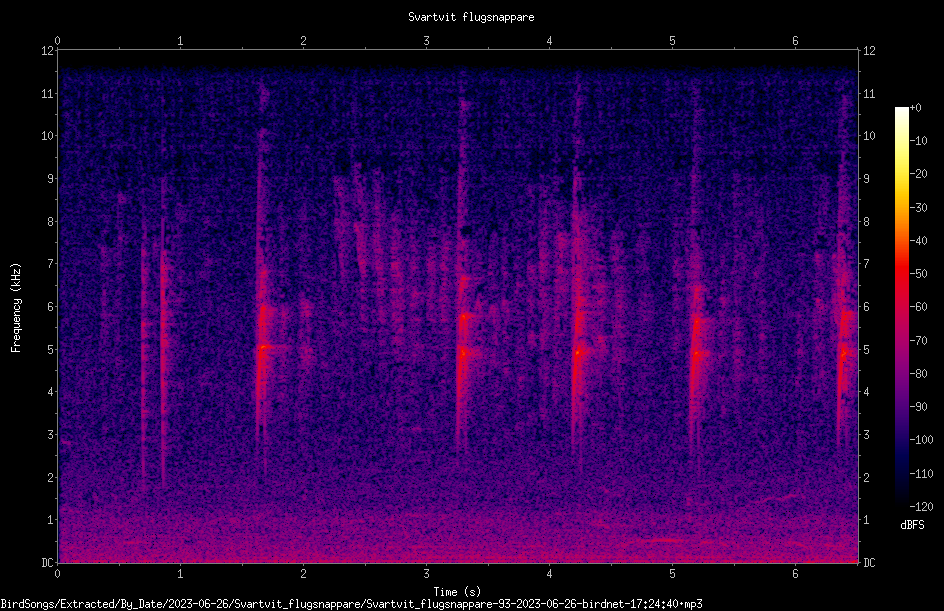This screenshot has height=611, width=944.
Task: Click the '-30' color bar label
Action: tap(918, 208)
